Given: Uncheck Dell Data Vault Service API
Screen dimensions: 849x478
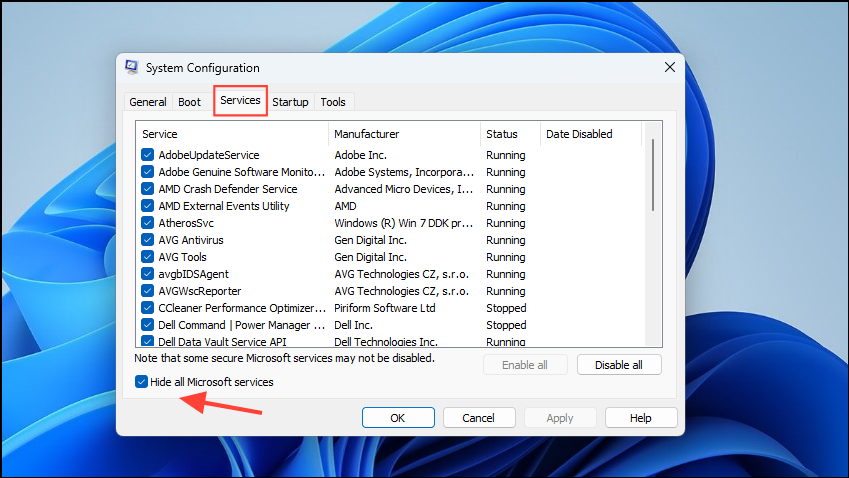Looking at the screenshot, I should 147,341.
